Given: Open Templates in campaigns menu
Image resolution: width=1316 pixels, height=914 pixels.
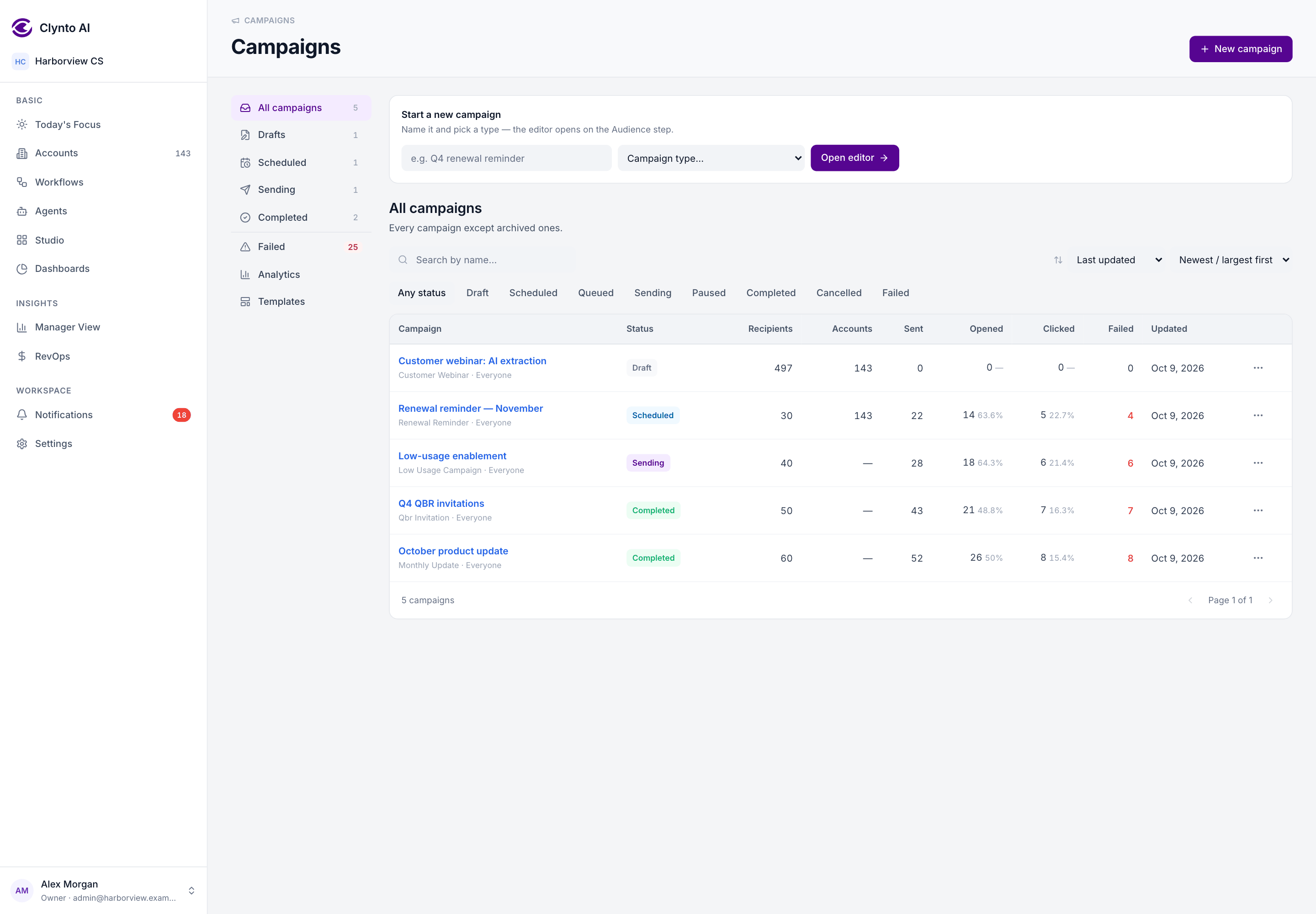Looking at the screenshot, I should click(301, 301).
